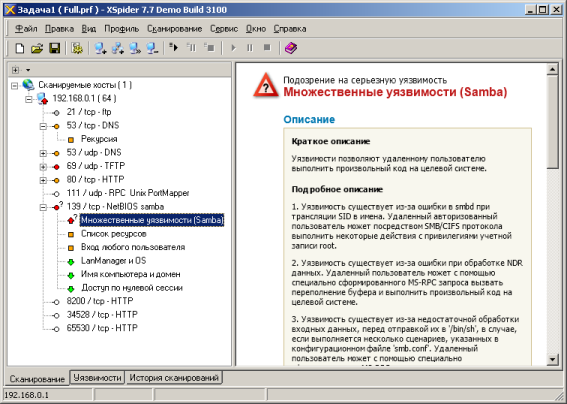Image resolution: width=567 pixels, height=404 pixels.
Task: Open dropdown arrow beside tree expand icon
Action: (28, 70)
